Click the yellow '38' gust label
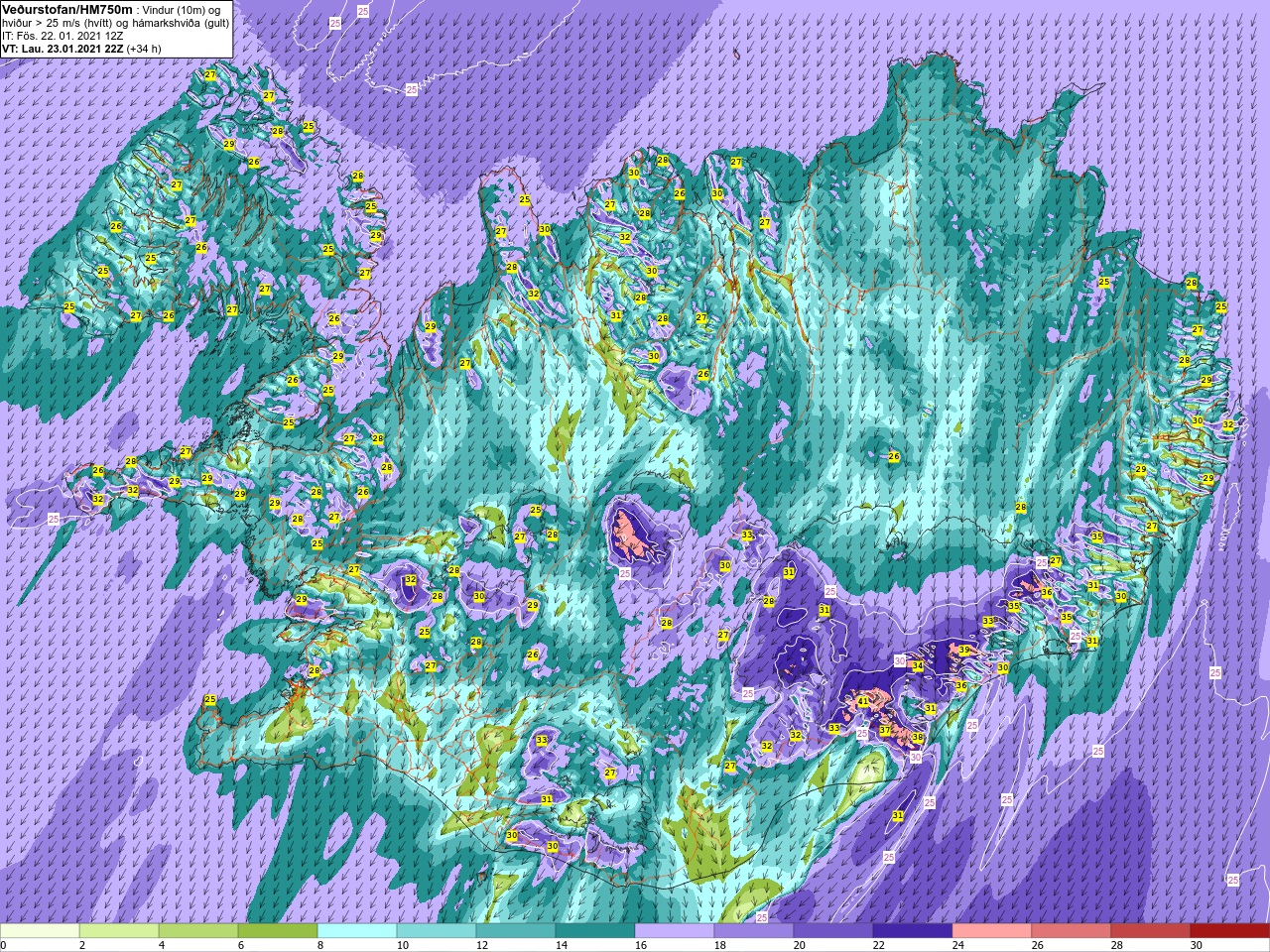This screenshot has height=952, width=1270. click(918, 738)
